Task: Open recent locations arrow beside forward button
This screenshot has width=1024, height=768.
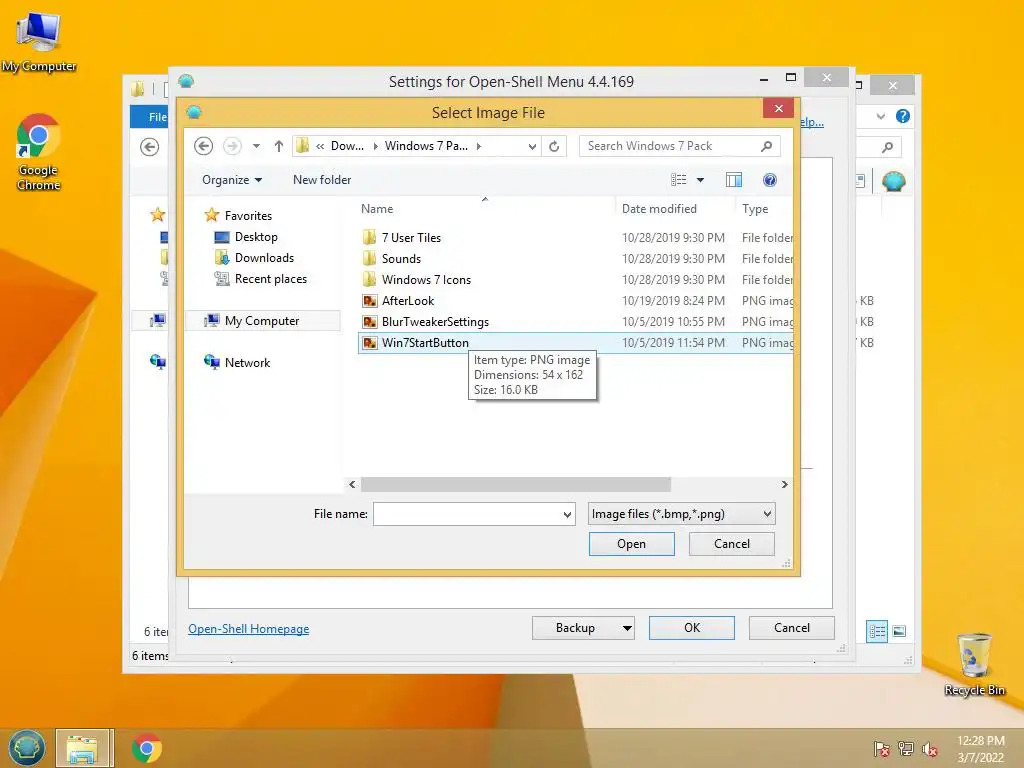Action: tap(257, 146)
